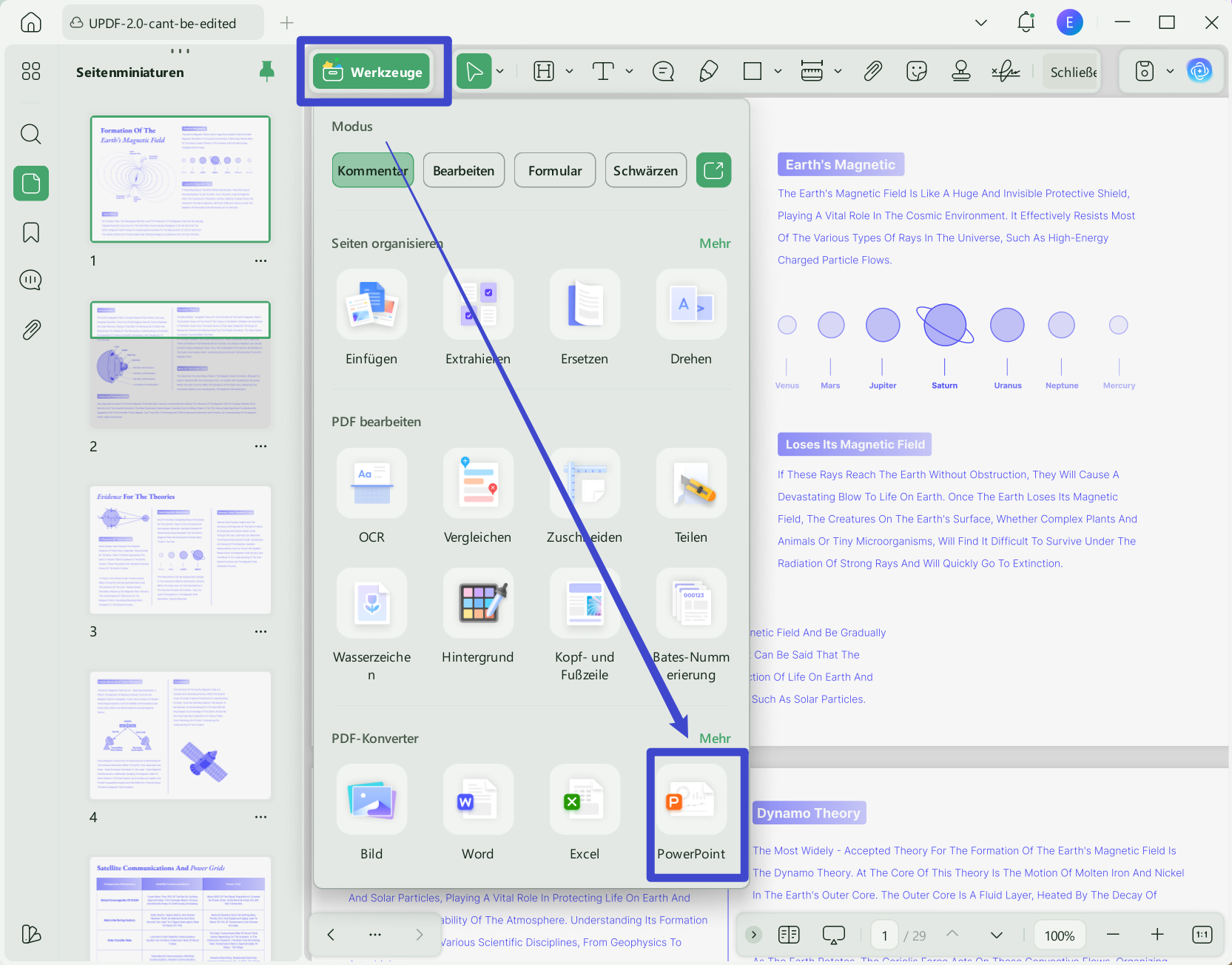Click the save icon in toolbar
The image size is (1232, 965).
click(1145, 72)
